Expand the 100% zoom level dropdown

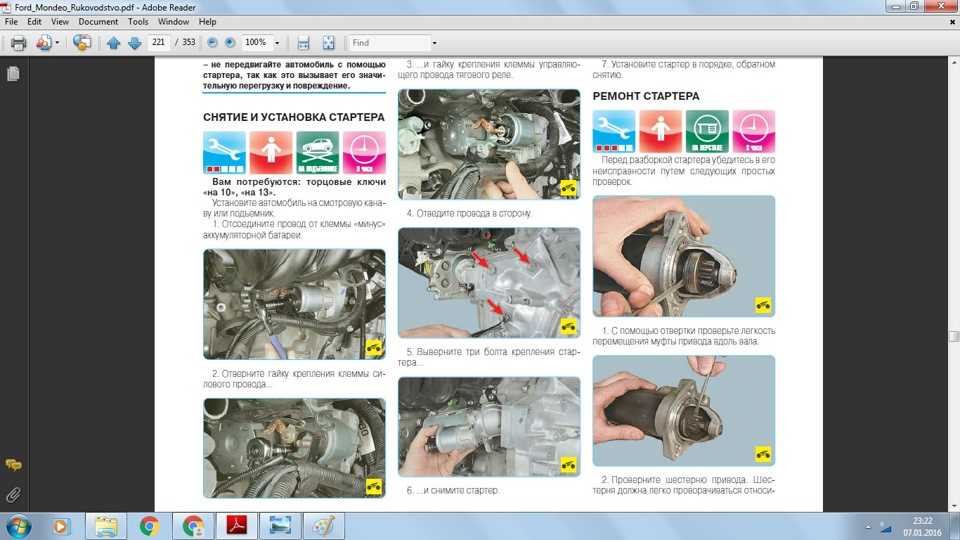click(276, 43)
